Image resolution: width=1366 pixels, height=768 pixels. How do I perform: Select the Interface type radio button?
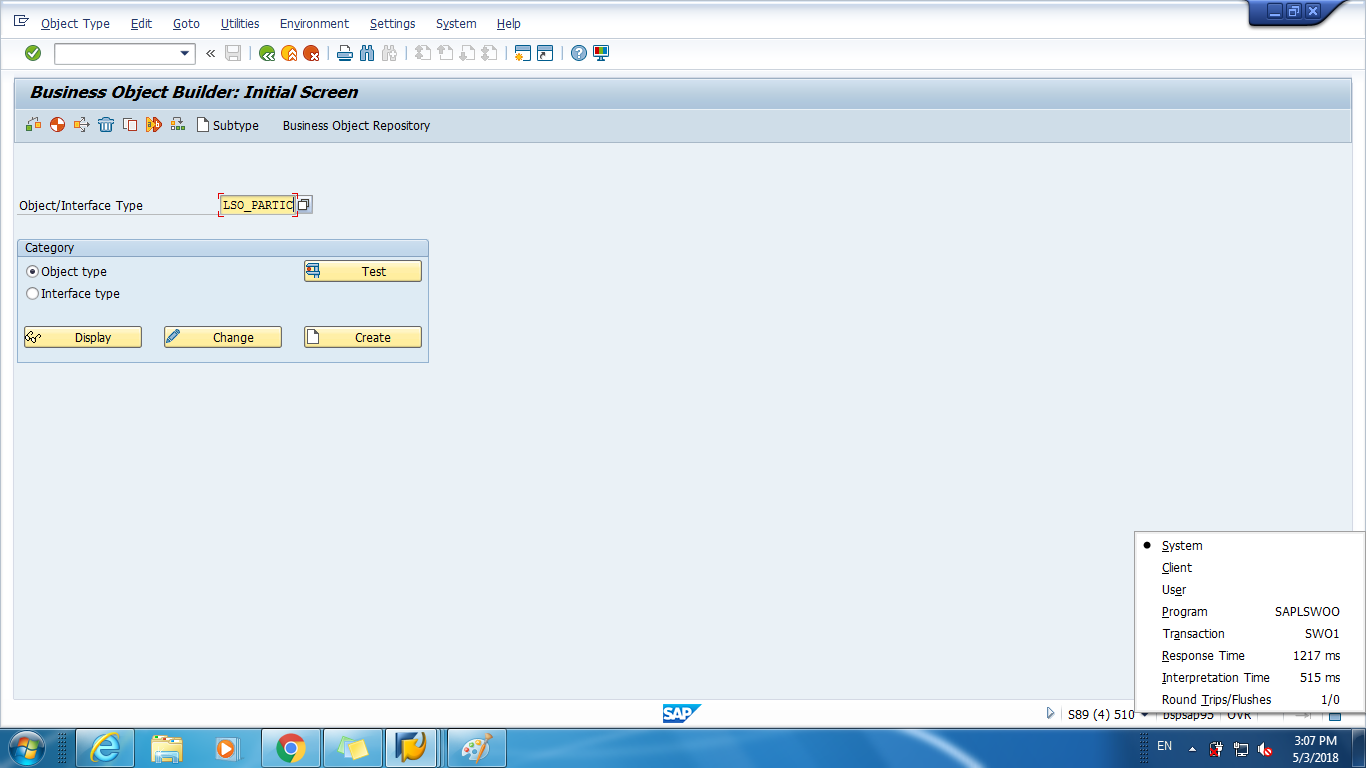(31, 293)
